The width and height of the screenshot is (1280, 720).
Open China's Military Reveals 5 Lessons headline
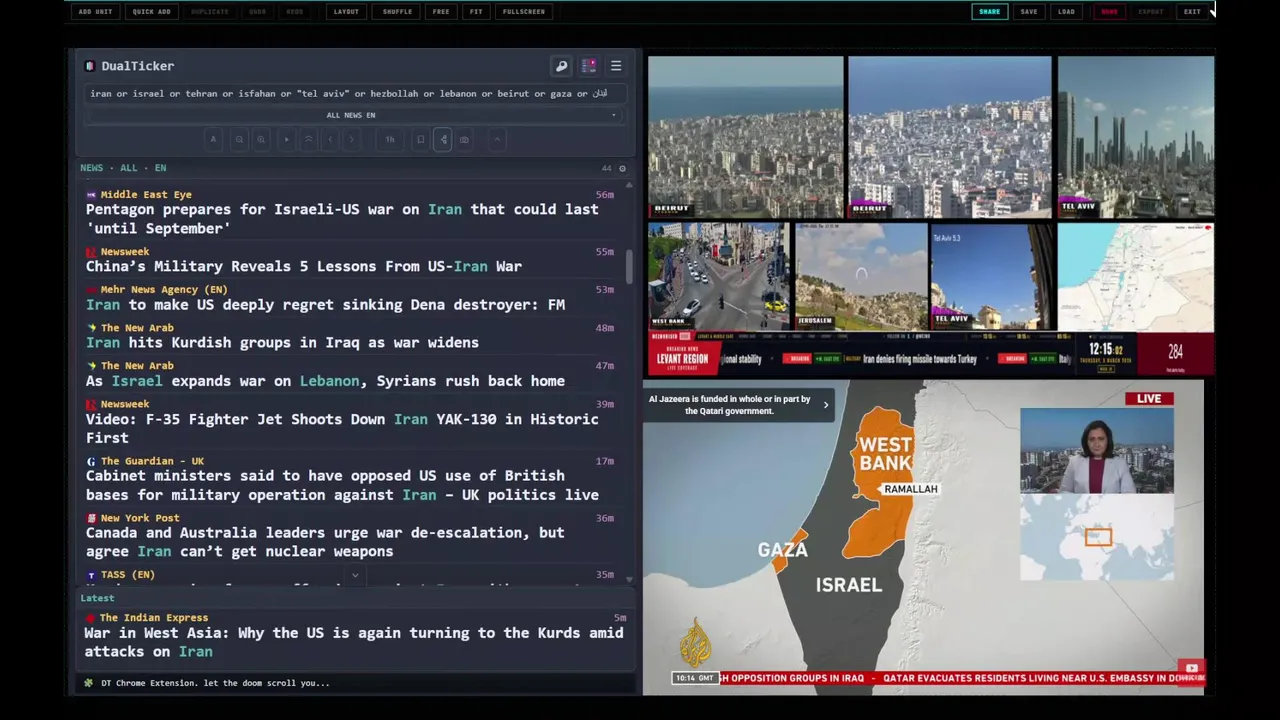tap(304, 266)
